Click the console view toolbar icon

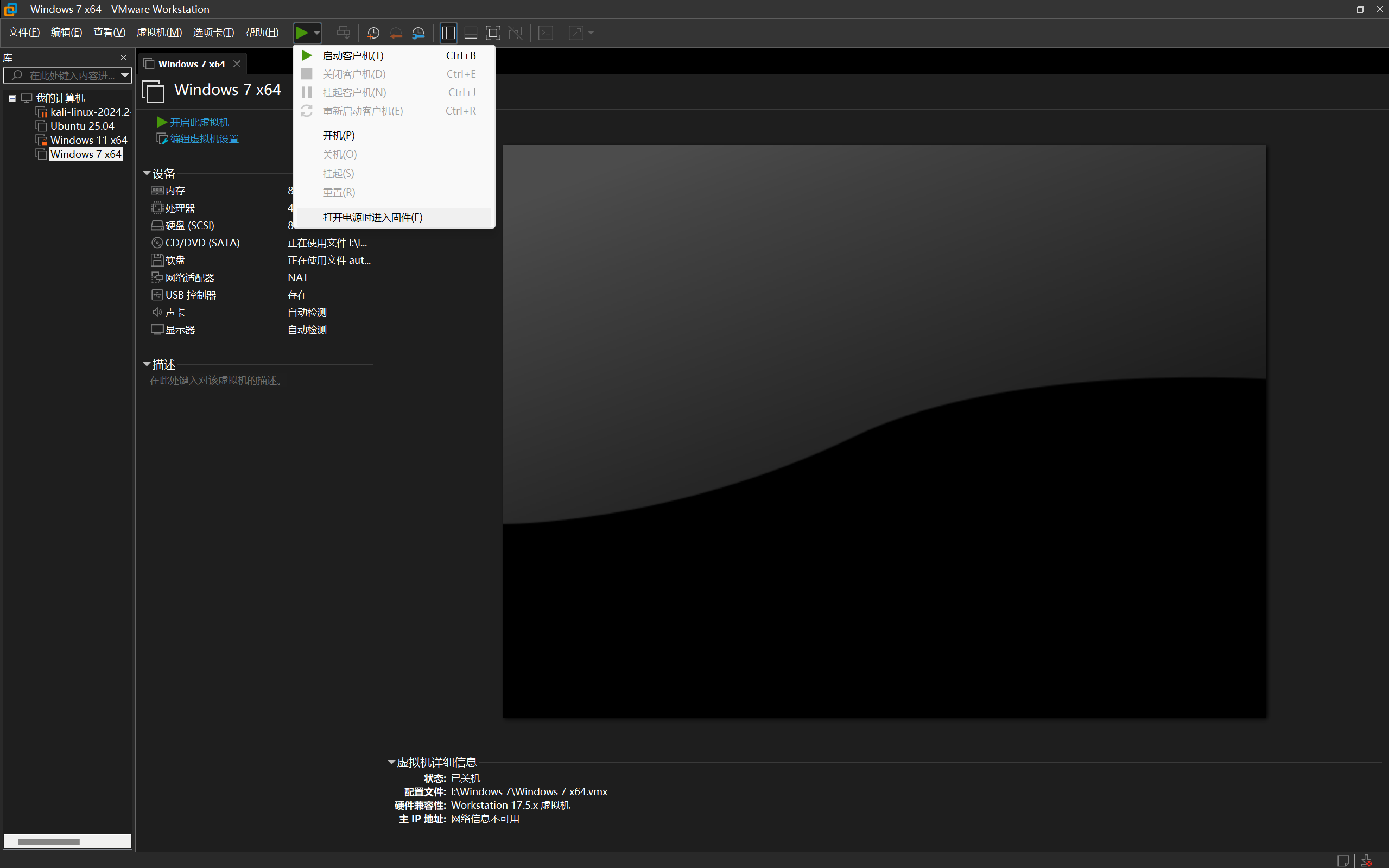coord(546,33)
